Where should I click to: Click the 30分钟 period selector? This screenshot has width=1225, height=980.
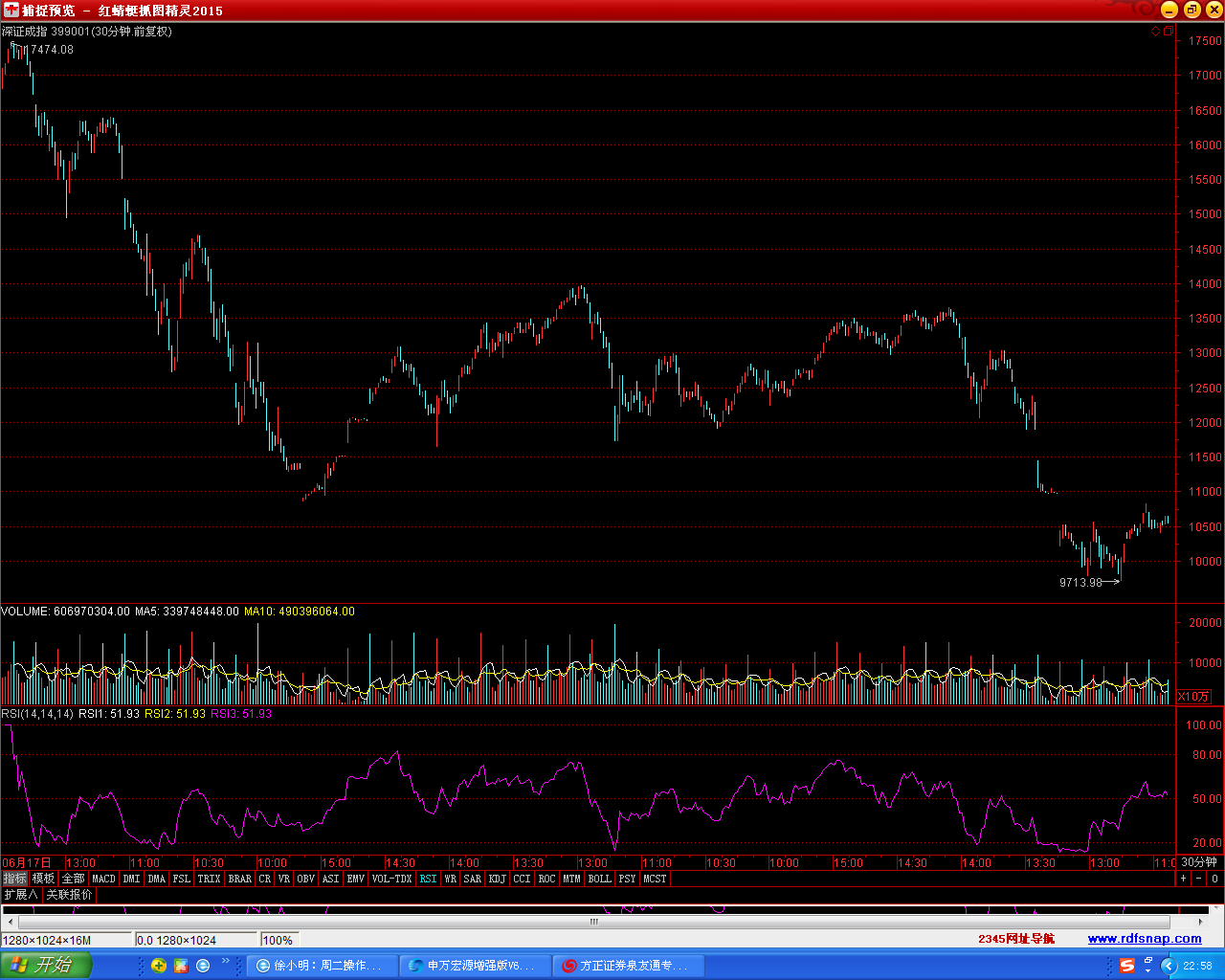pos(1199,862)
